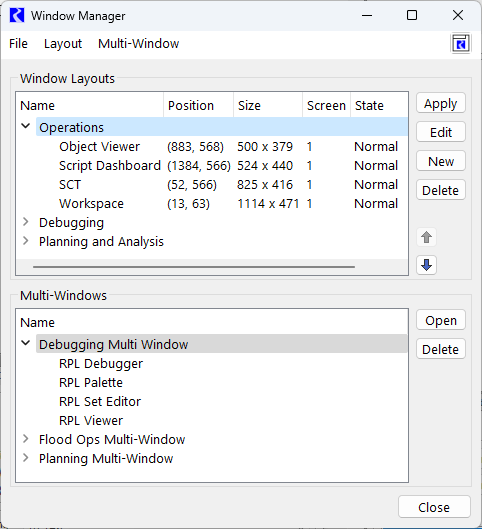Viewport: 482px width, 529px height.
Task: Open the Layout menu
Action: (x=63, y=44)
